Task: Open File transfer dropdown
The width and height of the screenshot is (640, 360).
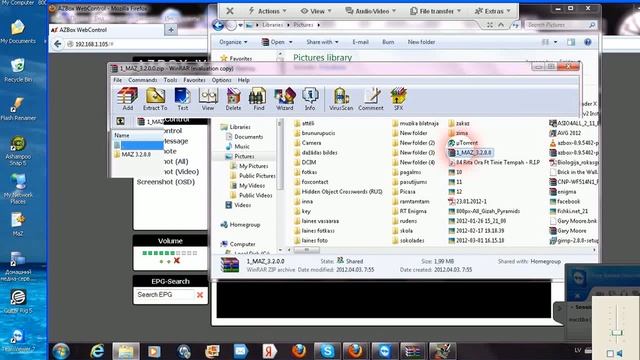Action: coord(436,11)
